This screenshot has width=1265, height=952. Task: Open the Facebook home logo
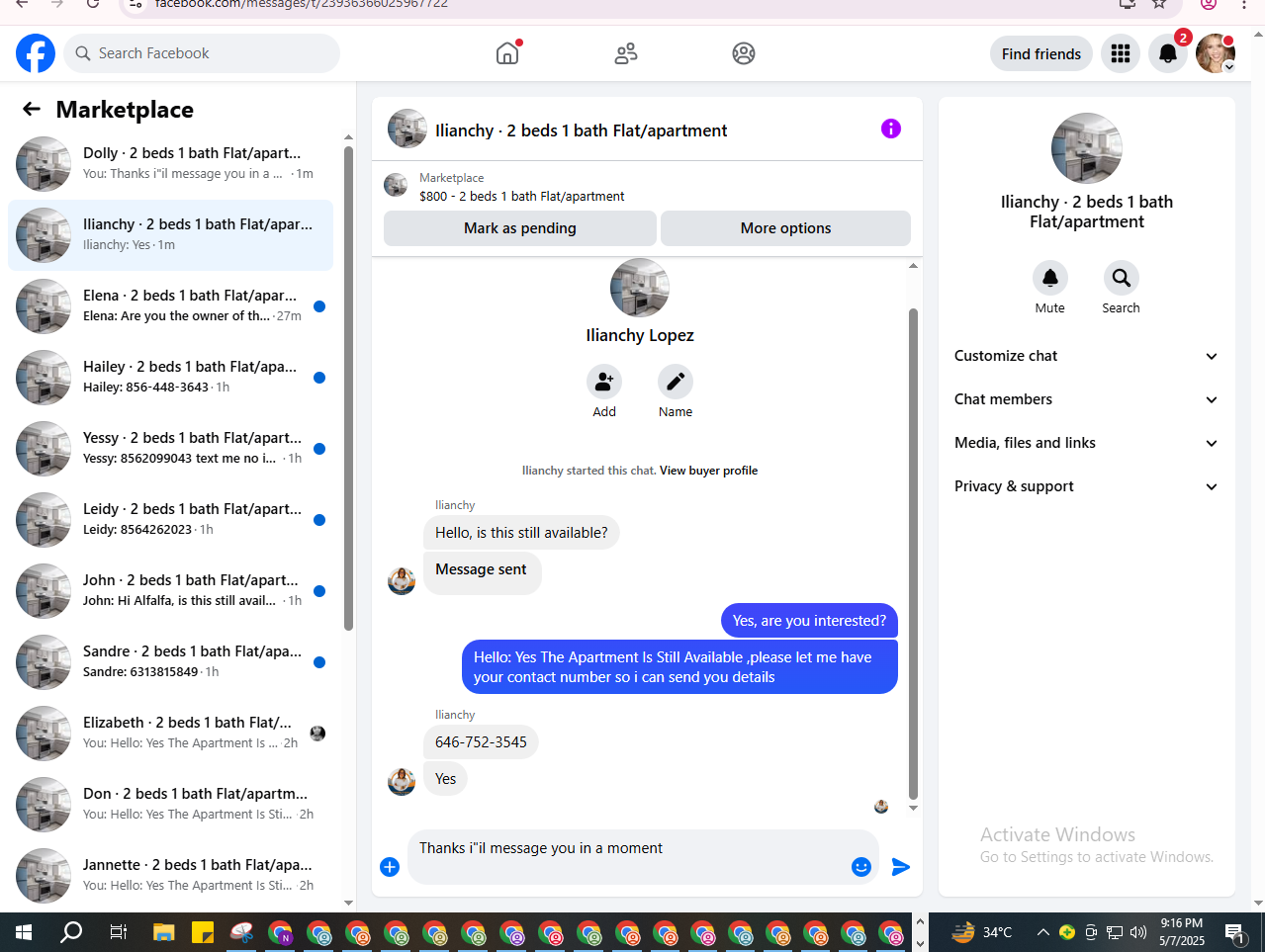tap(36, 53)
